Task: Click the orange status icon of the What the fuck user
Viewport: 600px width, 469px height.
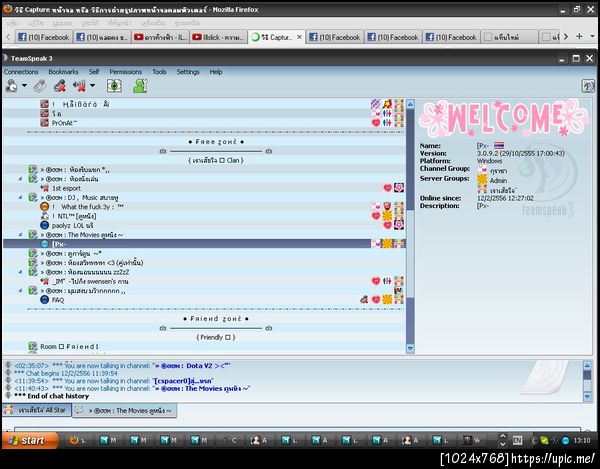Action: (44, 207)
